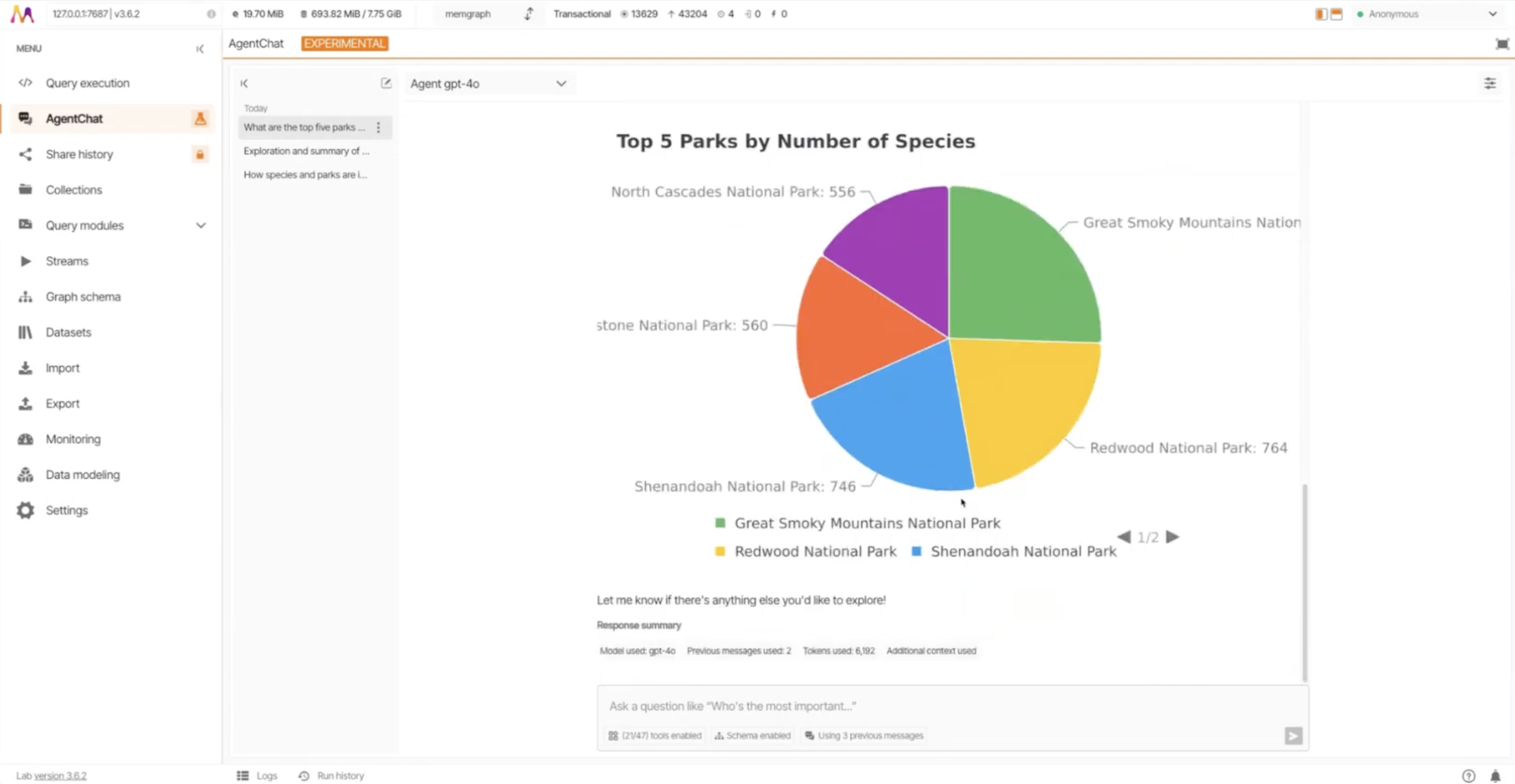Screen dimensions: 1515x784
Task: Toggle 'Using 3 previous messages' setting
Action: tap(863, 735)
